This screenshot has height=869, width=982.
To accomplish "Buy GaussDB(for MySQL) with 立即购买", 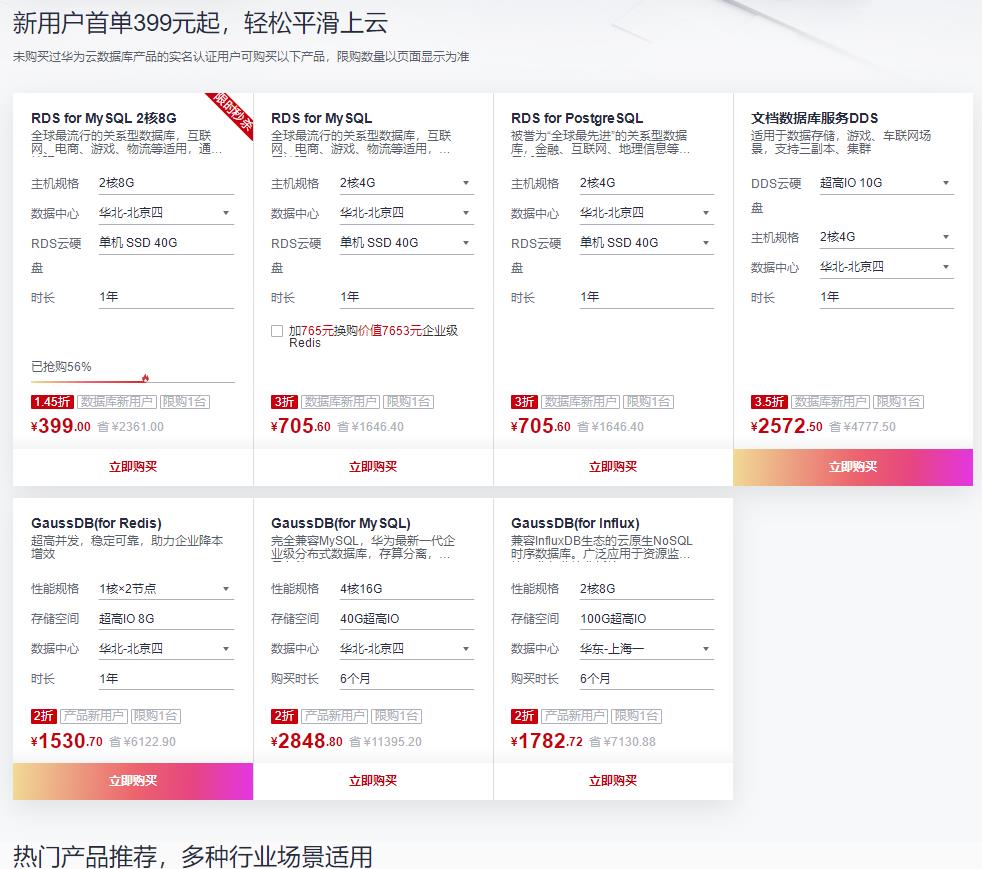I will coord(373,781).
